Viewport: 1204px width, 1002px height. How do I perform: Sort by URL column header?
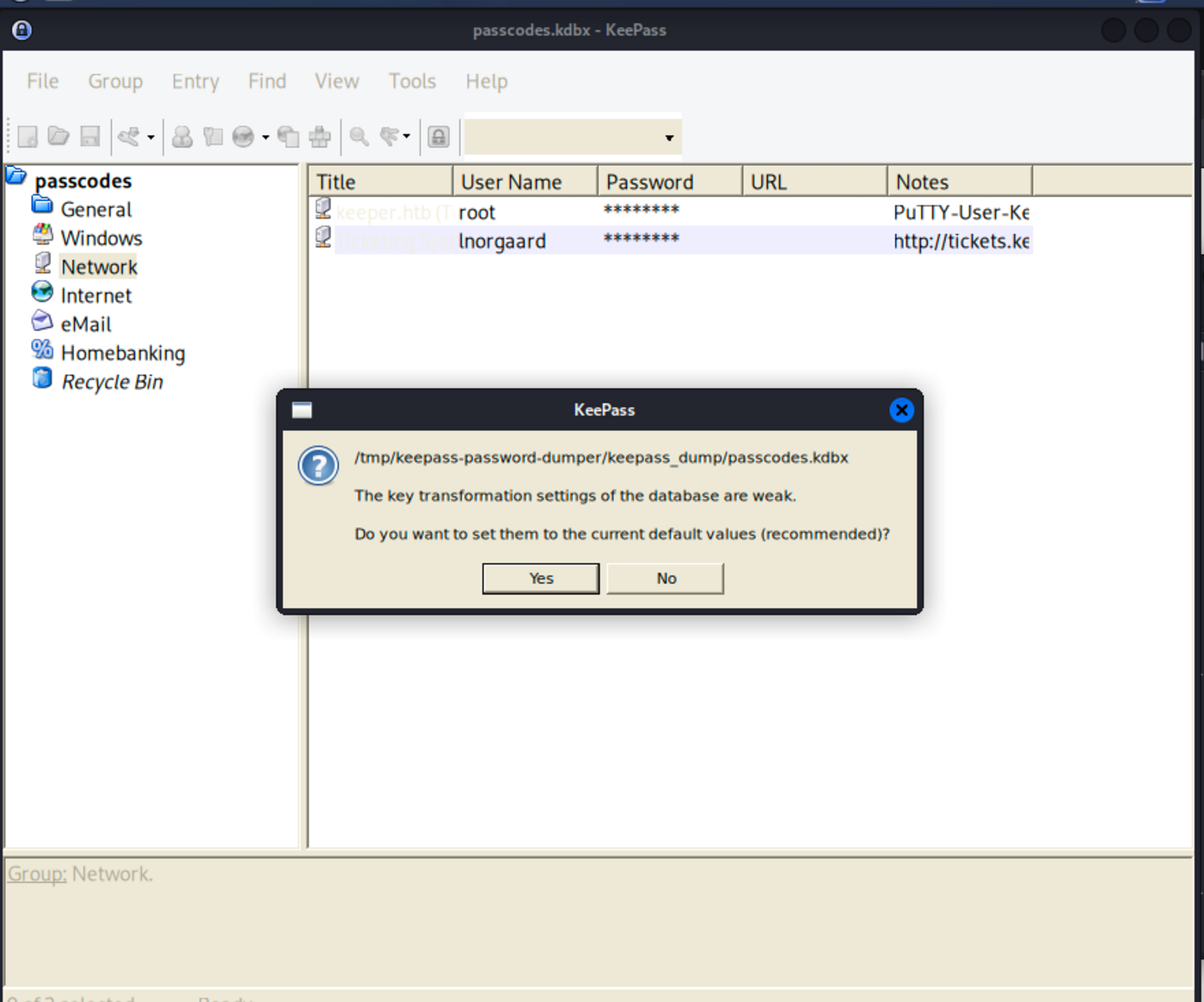tap(815, 181)
